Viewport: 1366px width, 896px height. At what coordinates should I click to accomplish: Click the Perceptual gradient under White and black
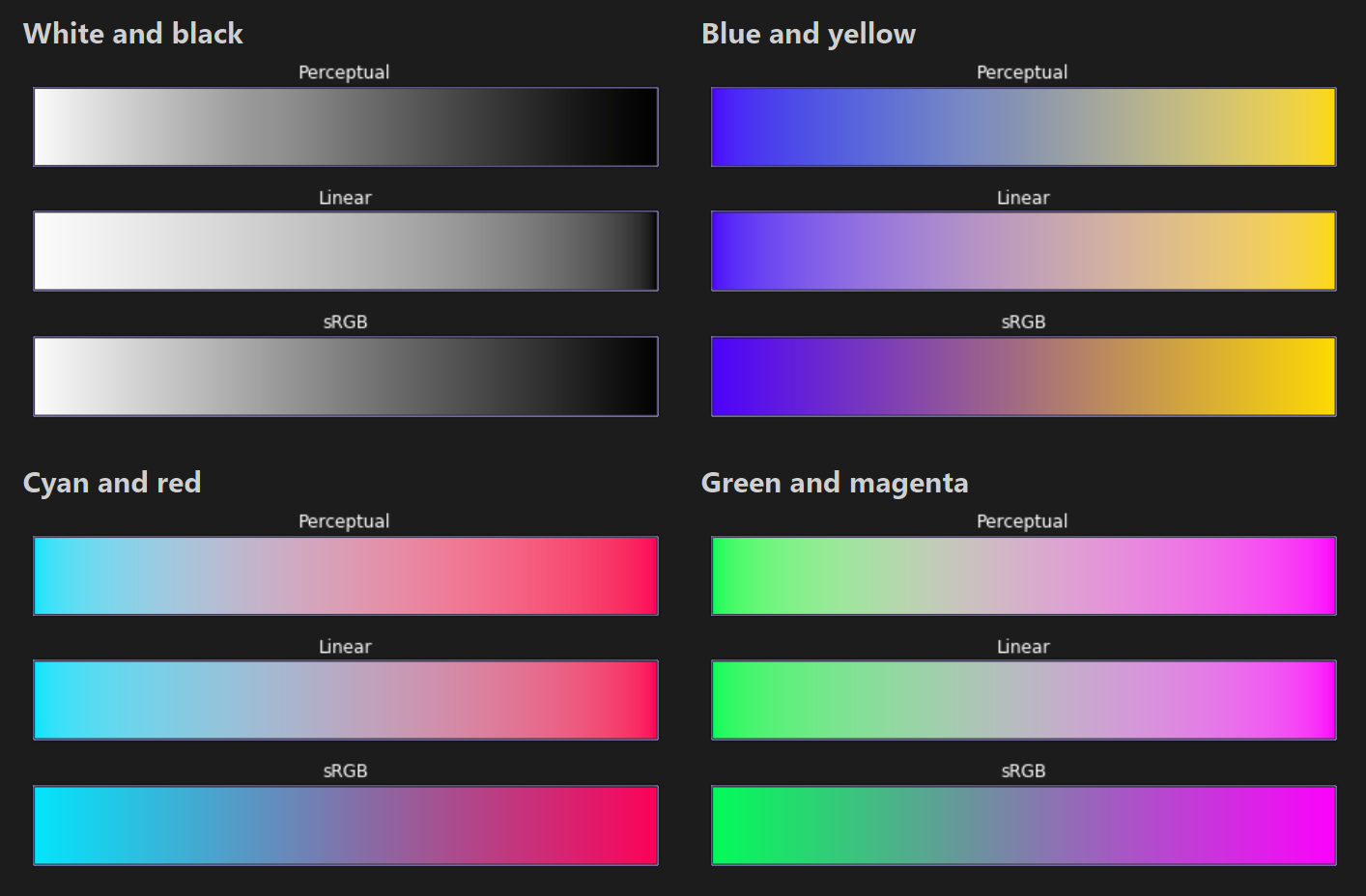pyautogui.click(x=345, y=126)
